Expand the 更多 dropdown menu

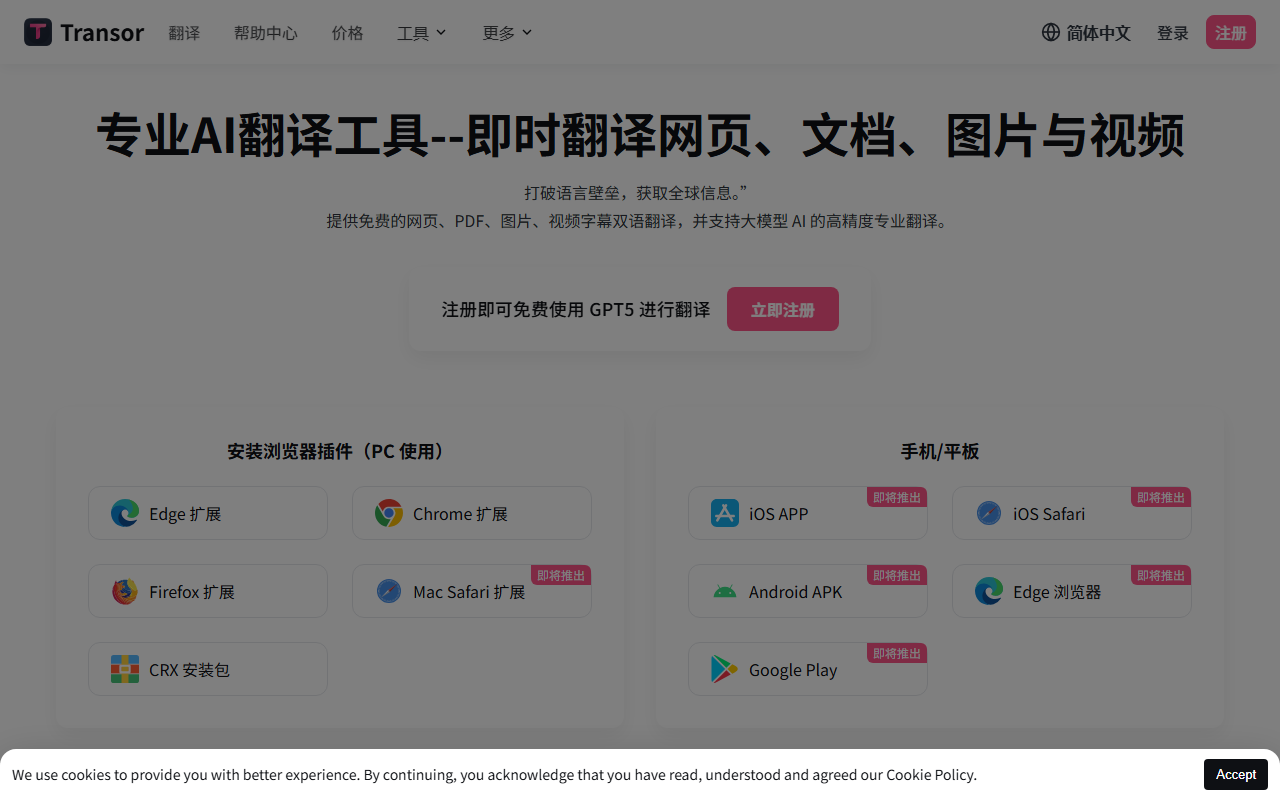(508, 33)
